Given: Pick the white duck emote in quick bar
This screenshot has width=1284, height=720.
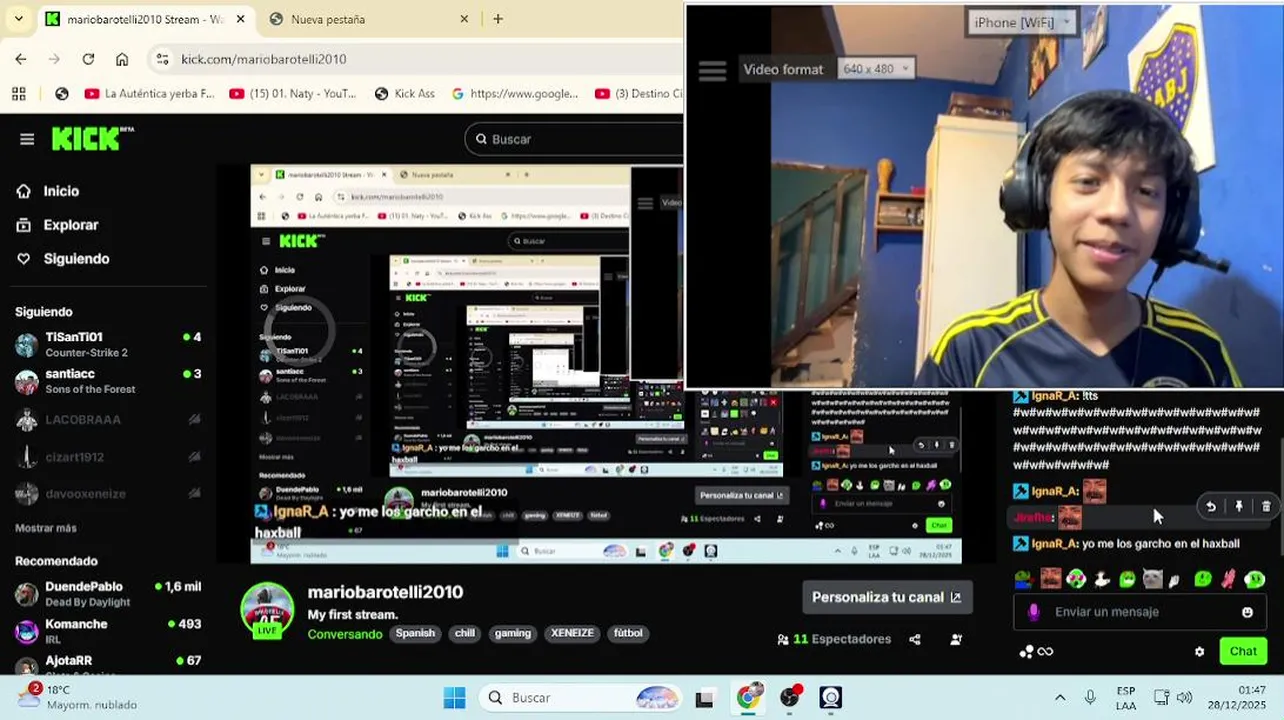Looking at the screenshot, I should pos(1101,579).
